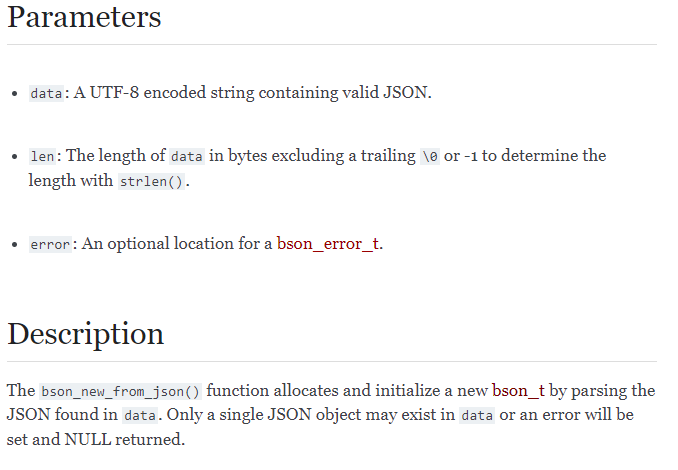
Task: Click the bson_new_from_json() code text
Action: coord(121,392)
